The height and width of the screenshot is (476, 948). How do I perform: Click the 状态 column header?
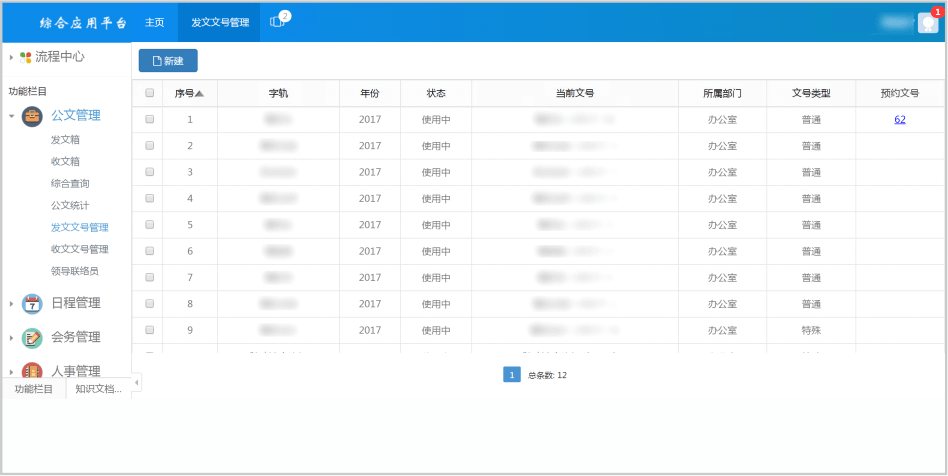[436, 94]
